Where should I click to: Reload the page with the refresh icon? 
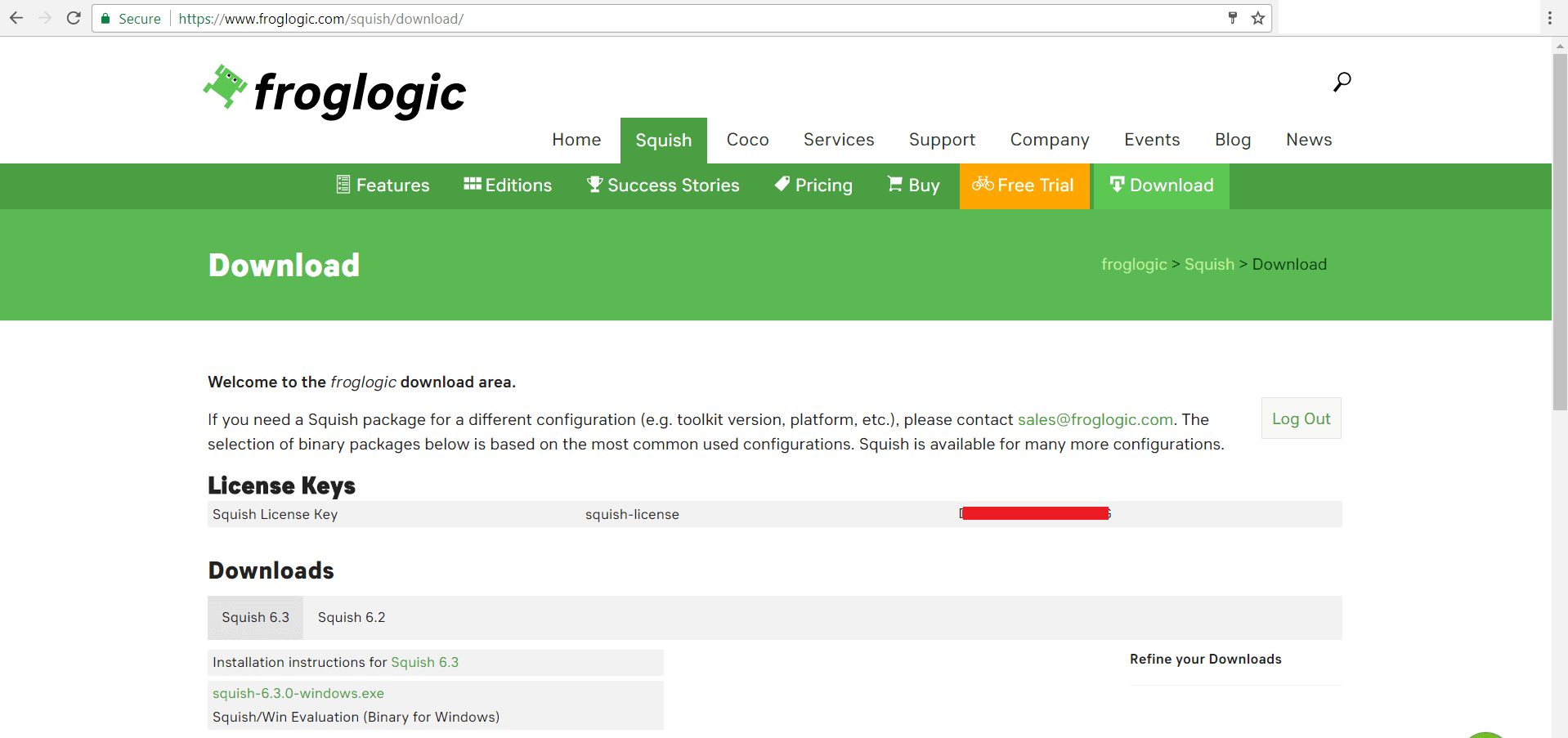[x=74, y=18]
